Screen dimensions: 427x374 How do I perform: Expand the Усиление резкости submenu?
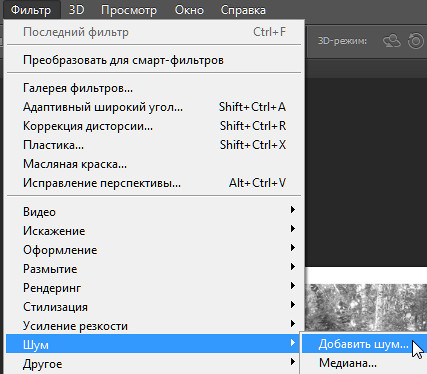point(154,326)
